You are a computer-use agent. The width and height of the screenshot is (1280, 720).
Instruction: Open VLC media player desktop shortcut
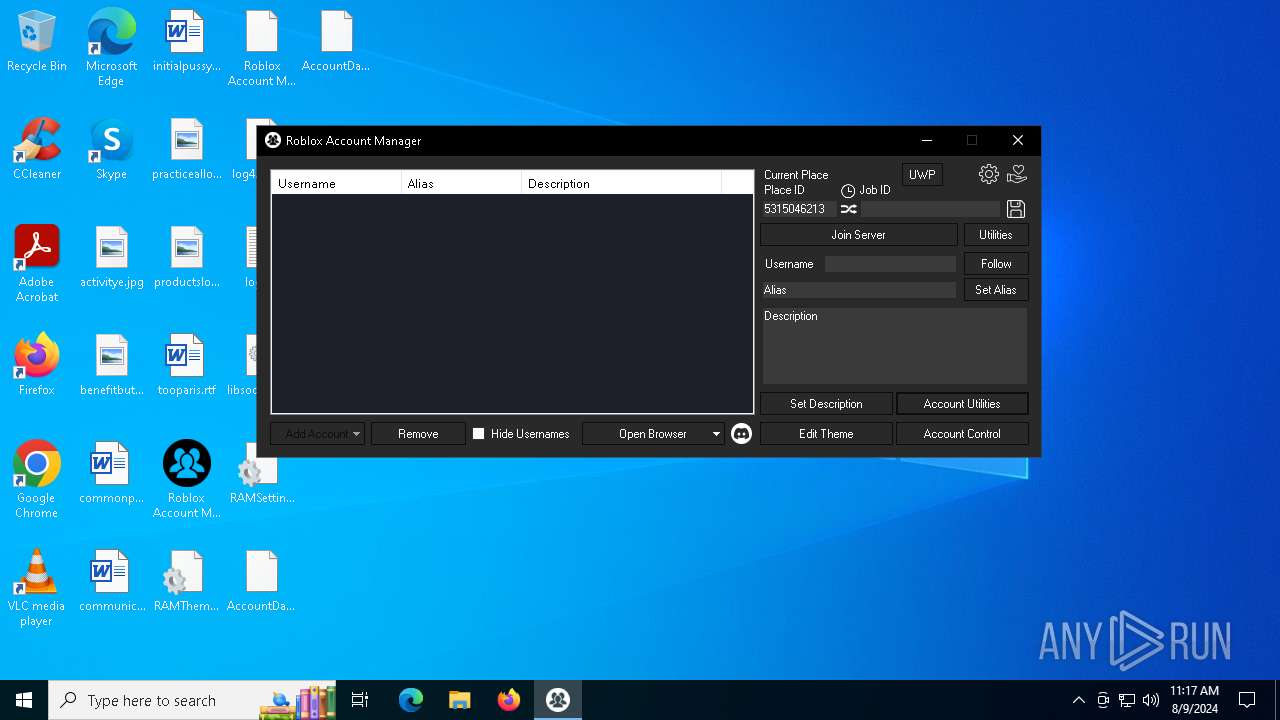[37, 587]
